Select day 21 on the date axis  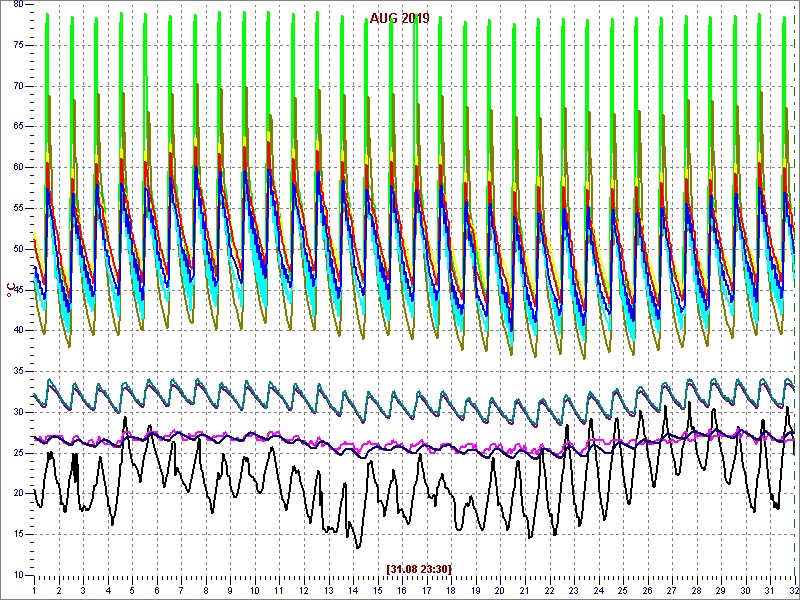pos(524,590)
